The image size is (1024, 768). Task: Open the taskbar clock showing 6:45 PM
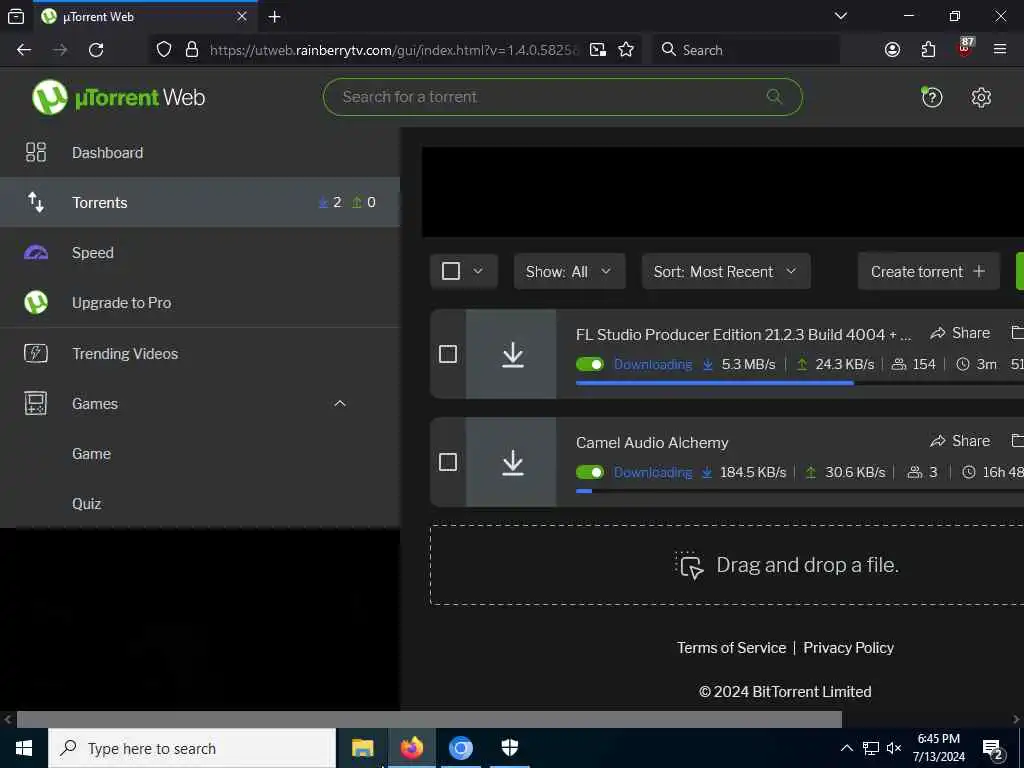[x=938, y=748]
